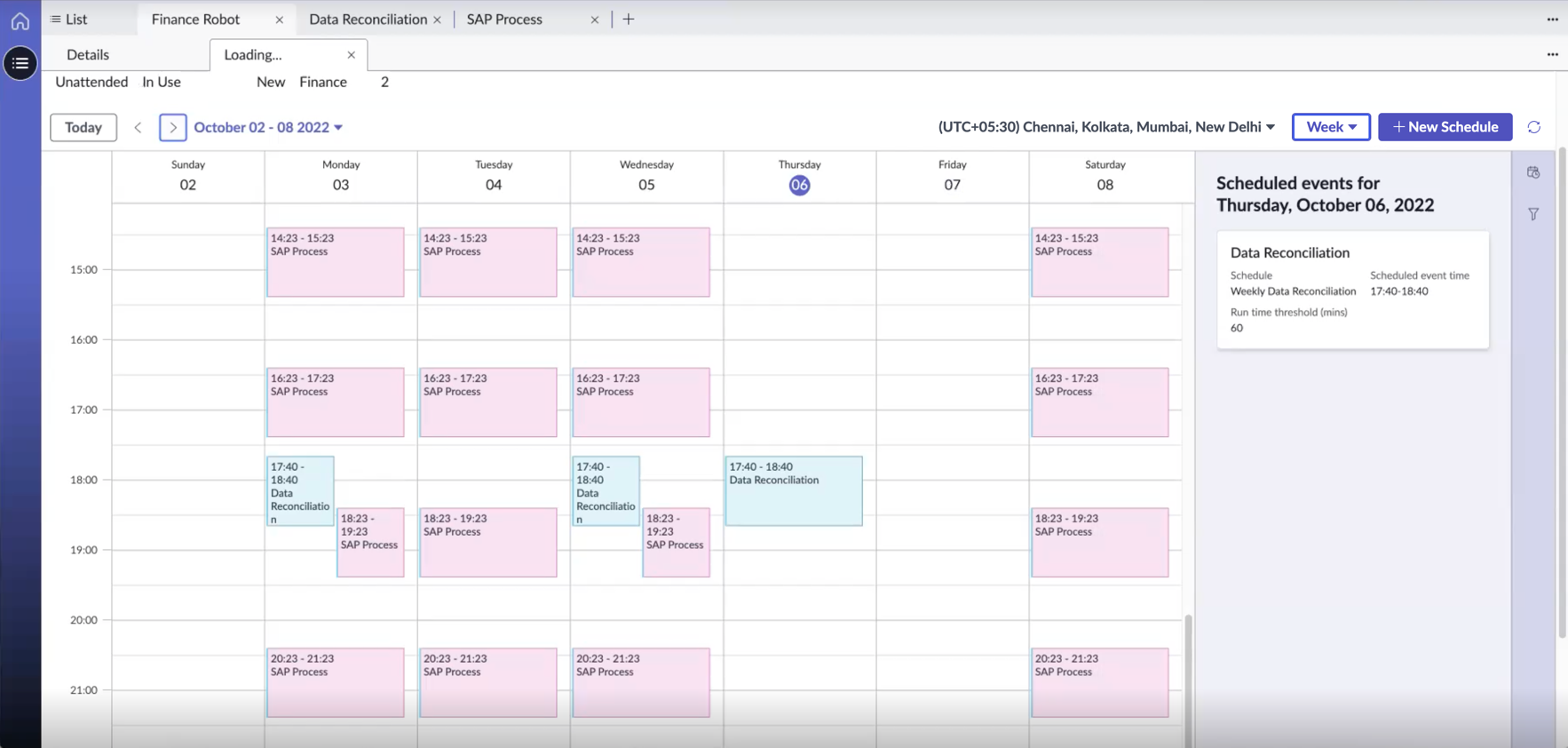The height and width of the screenshot is (748, 1568).
Task: Open Monday 14:23 SAP Process event
Action: (336, 262)
